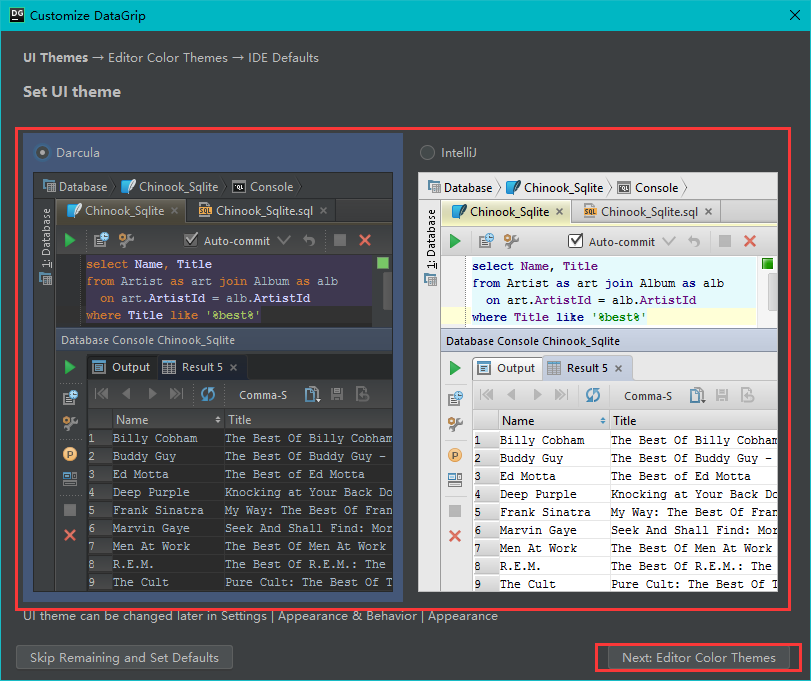Click the gray stop square in Darcula editor toolbar
The image size is (811, 681).
[340, 240]
